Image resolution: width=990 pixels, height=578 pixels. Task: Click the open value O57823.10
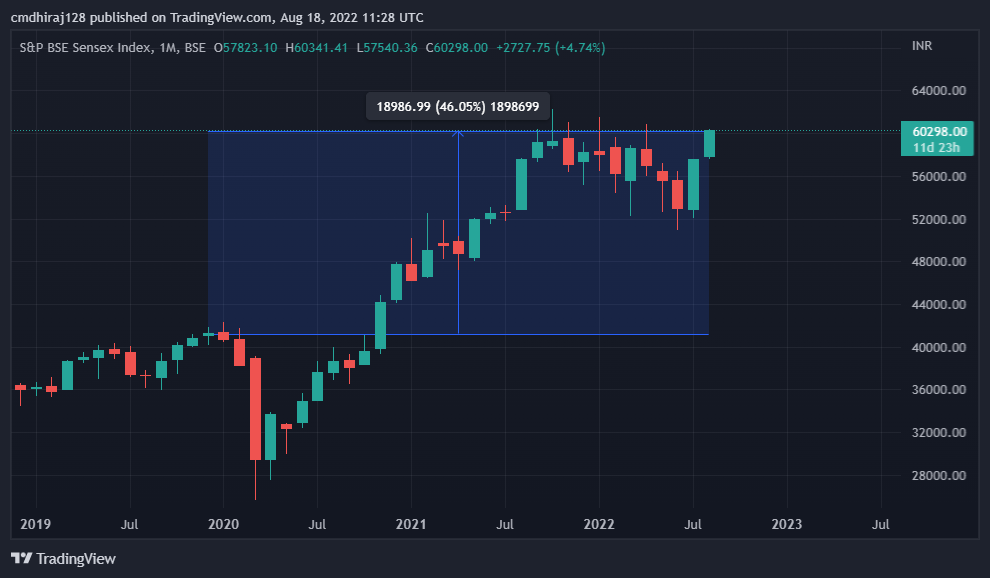[245, 47]
